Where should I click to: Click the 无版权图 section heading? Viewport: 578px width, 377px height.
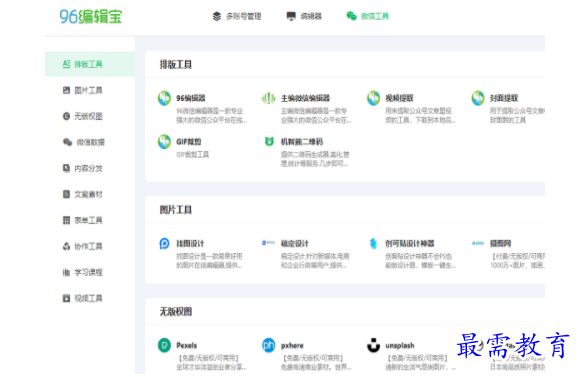point(176,312)
